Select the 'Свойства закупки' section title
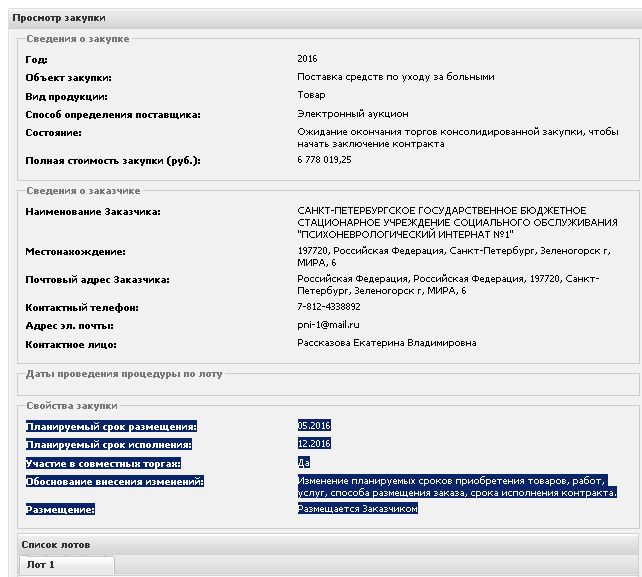Viewport: 642px width, 577px height. point(72,406)
